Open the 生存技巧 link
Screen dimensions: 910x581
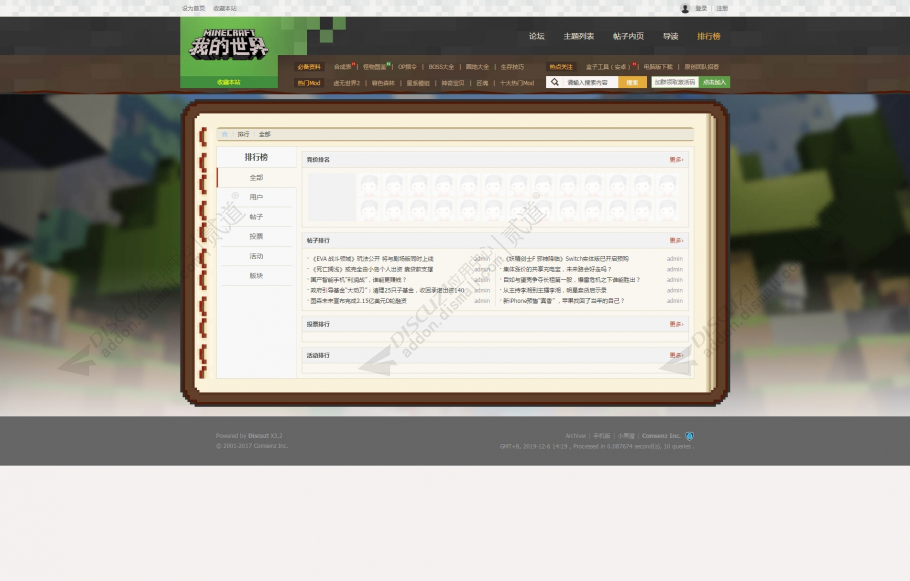(512, 67)
